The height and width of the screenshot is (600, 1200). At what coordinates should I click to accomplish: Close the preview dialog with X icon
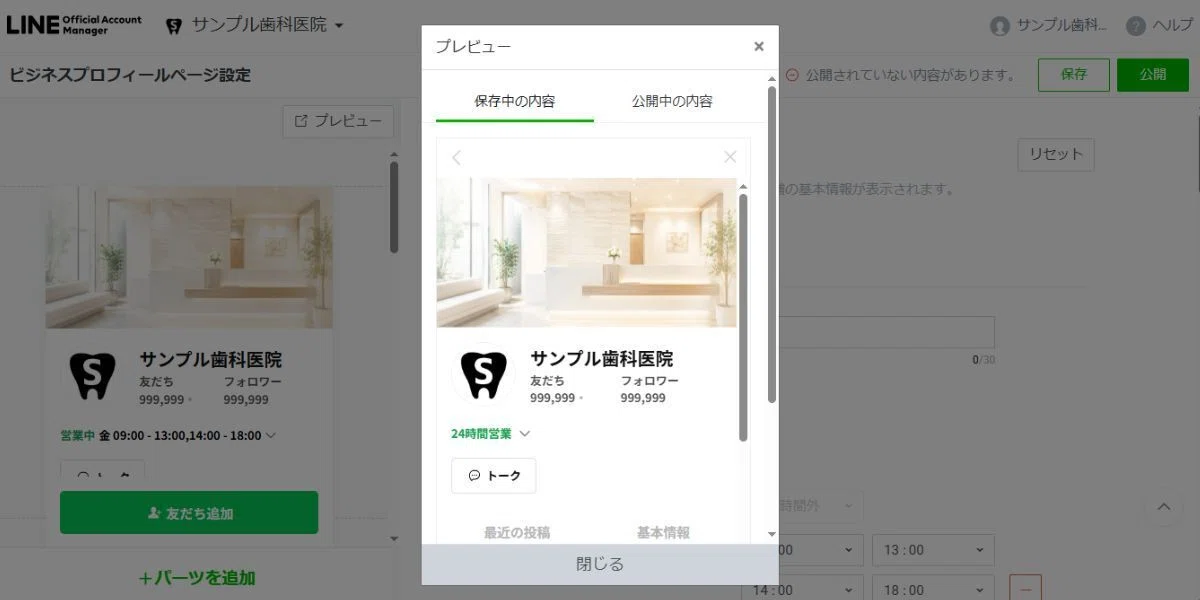pos(759,47)
